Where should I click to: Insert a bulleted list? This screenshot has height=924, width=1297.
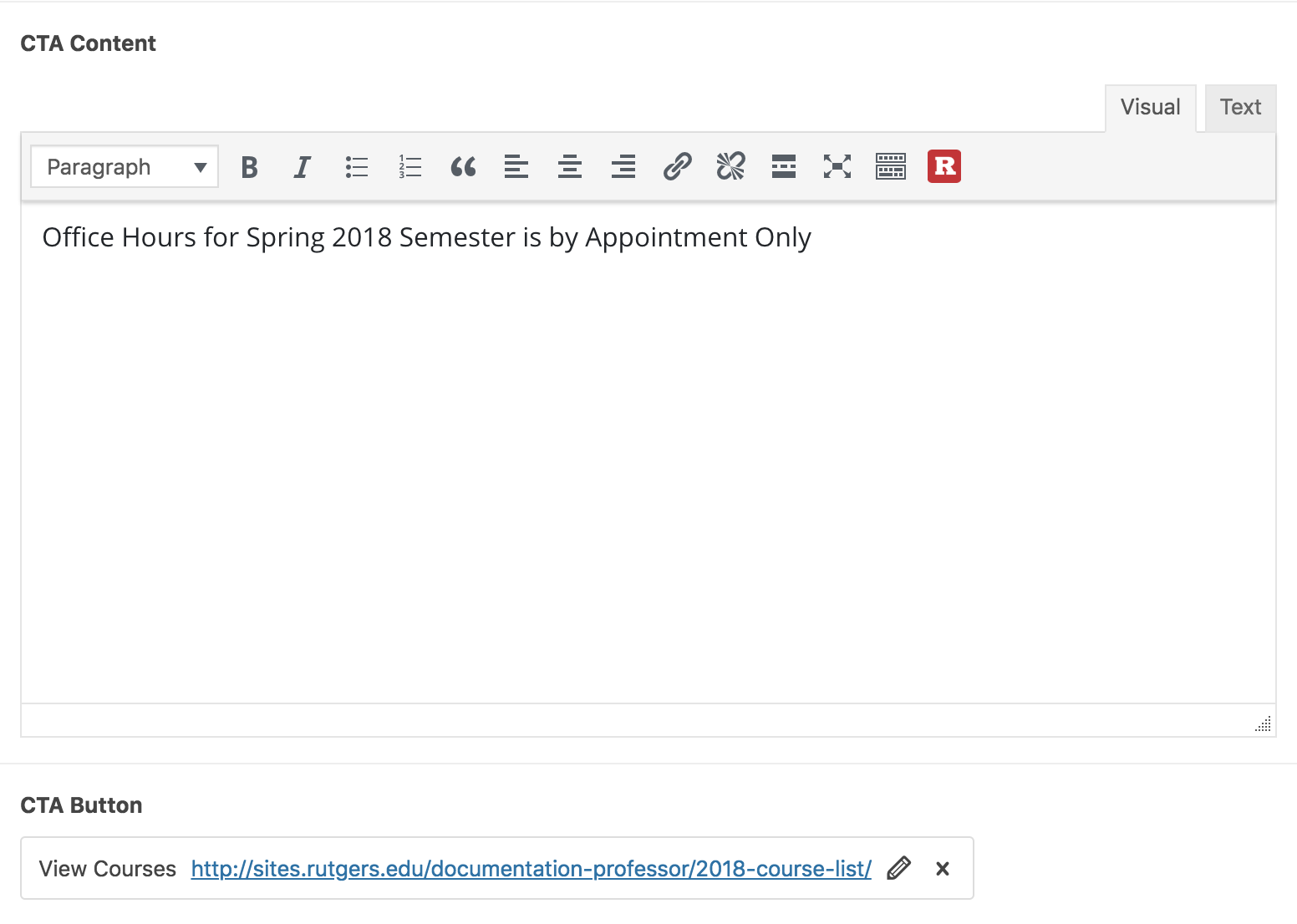(x=357, y=167)
